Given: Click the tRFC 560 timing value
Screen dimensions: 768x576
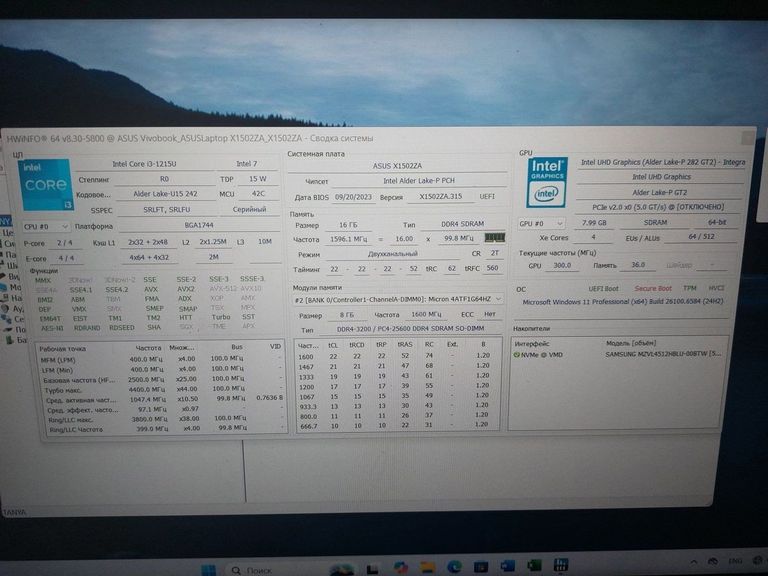Looking at the screenshot, I should pyautogui.click(x=492, y=268).
